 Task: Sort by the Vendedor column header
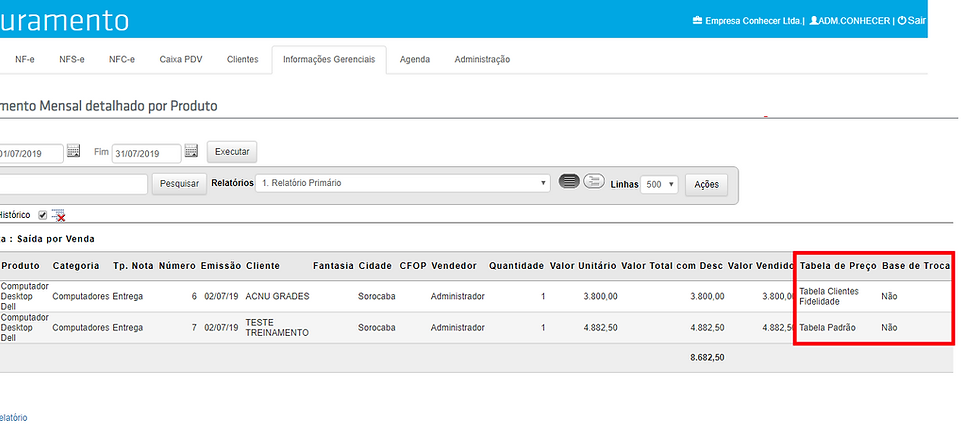point(454,265)
